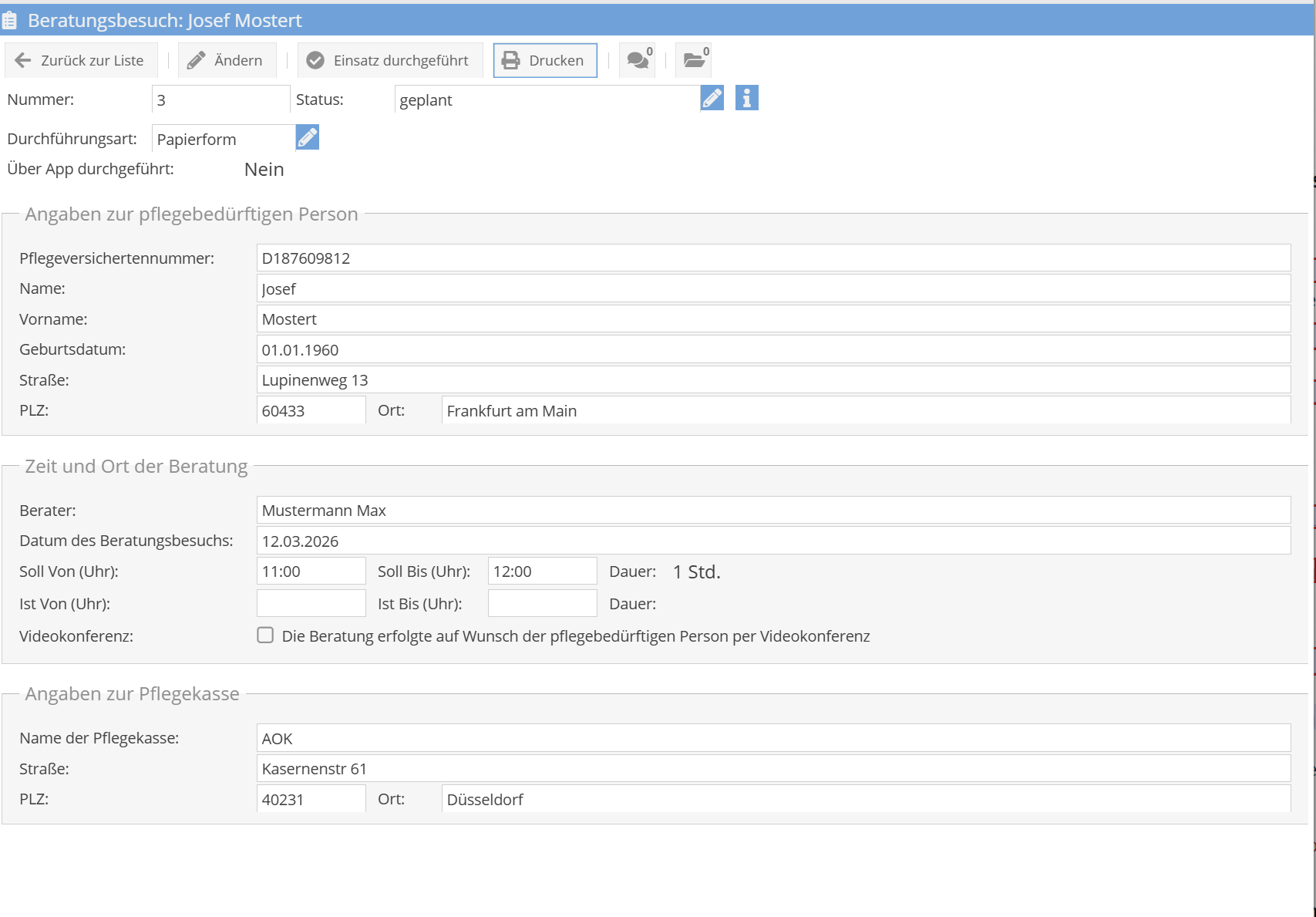Select the Soll Bis time field
This screenshot has height=917, width=1316.
pos(542,571)
